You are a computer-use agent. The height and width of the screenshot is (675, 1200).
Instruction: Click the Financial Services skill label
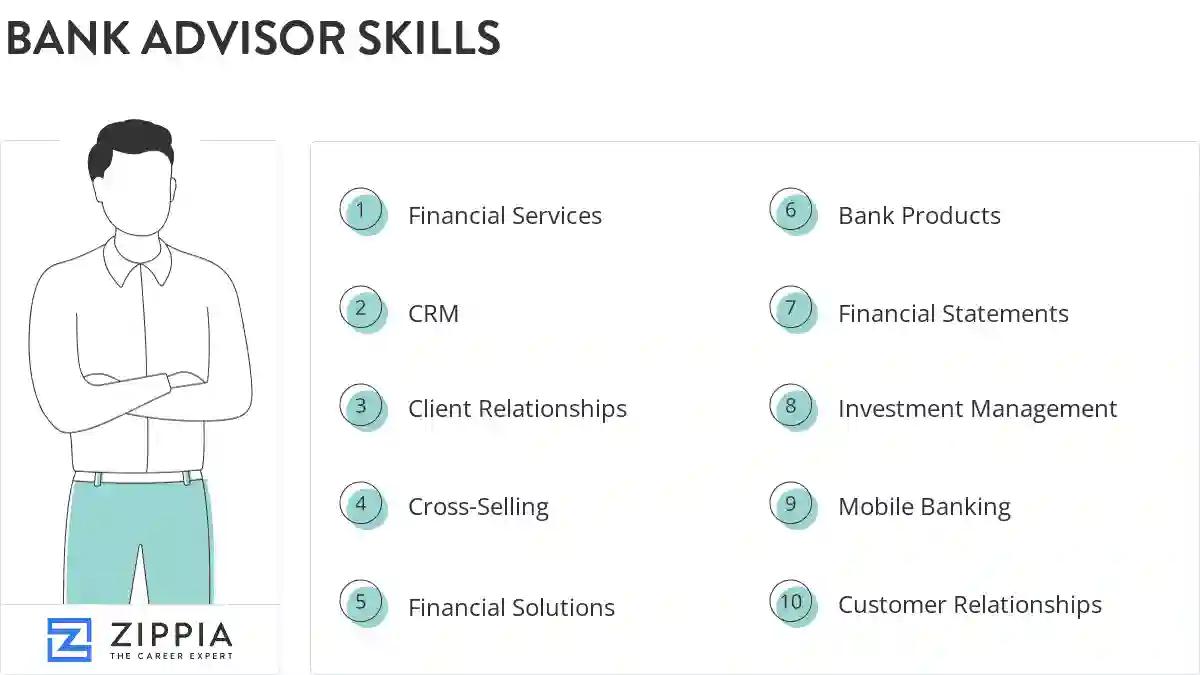[505, 216]
